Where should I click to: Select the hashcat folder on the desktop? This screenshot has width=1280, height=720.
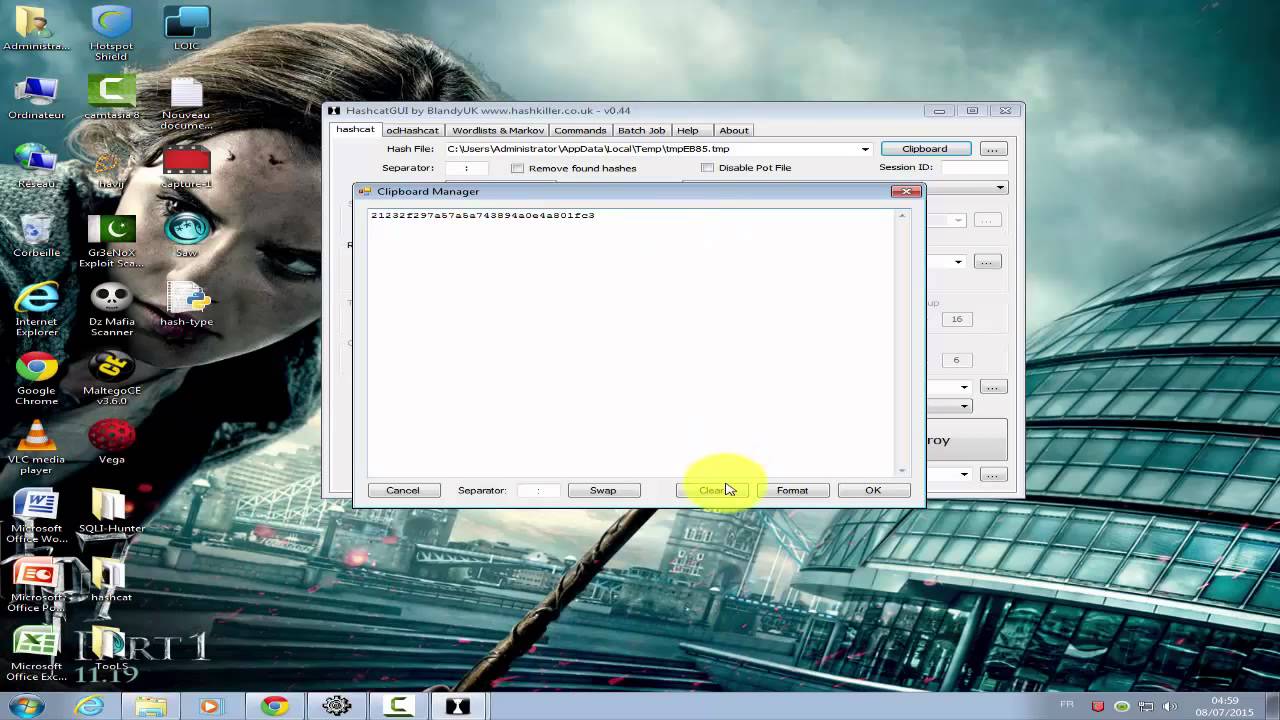(x=111, y=580)
